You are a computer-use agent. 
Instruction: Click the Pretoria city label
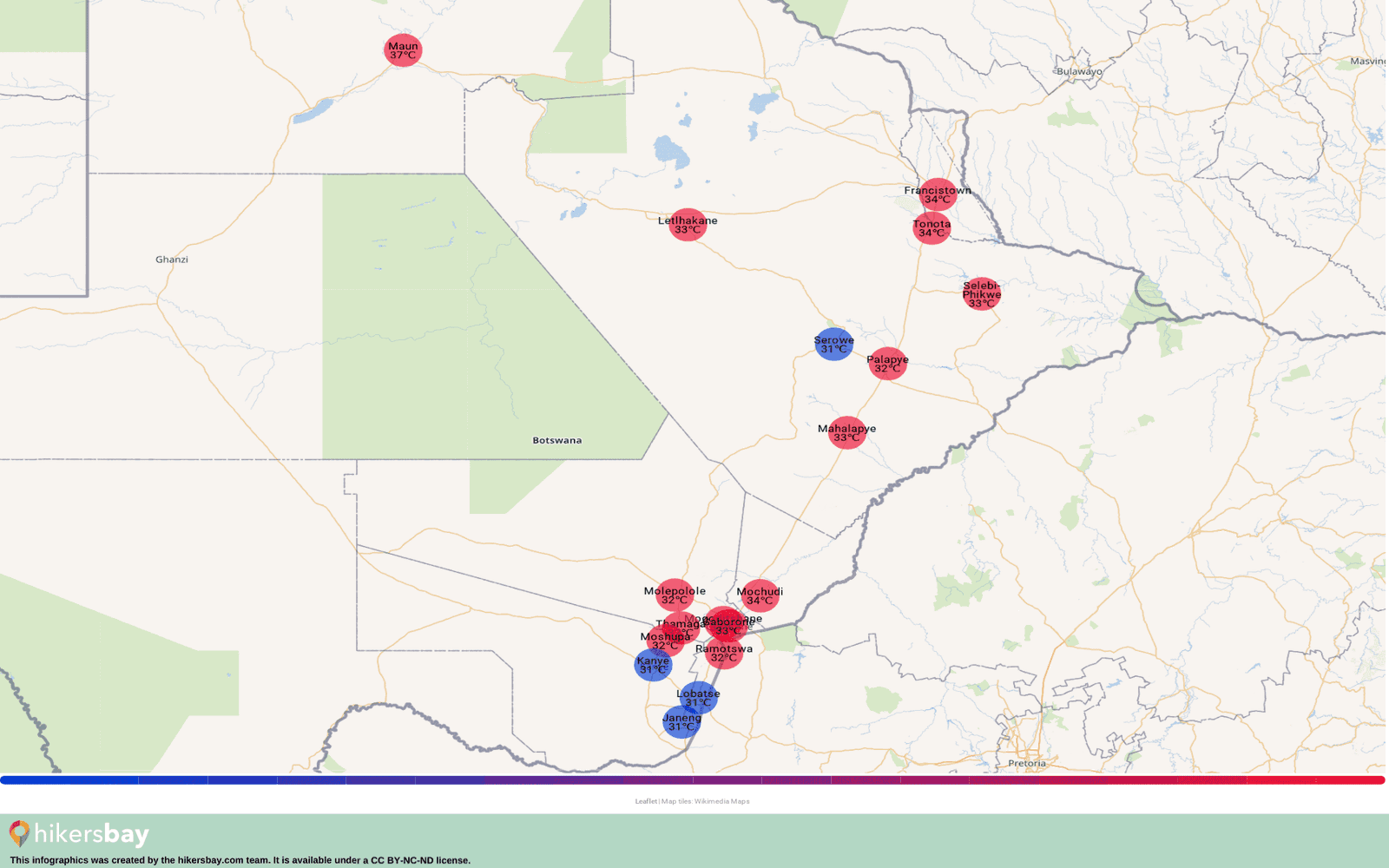pyautogui.click(x=1027, y=764)
